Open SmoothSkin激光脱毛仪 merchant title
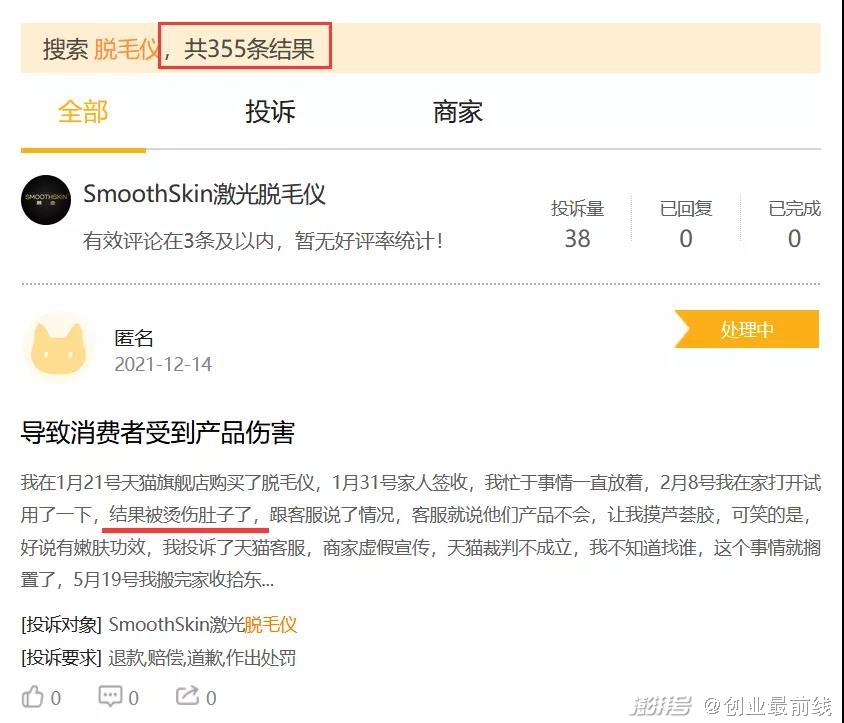This screenshot has width=844, height=723. (205, 194)
